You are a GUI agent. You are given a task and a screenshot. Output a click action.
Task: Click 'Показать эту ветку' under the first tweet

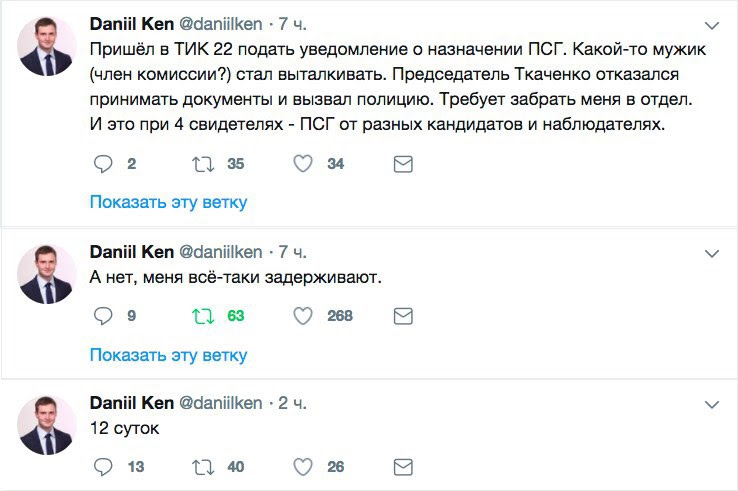tap(168, 202)
